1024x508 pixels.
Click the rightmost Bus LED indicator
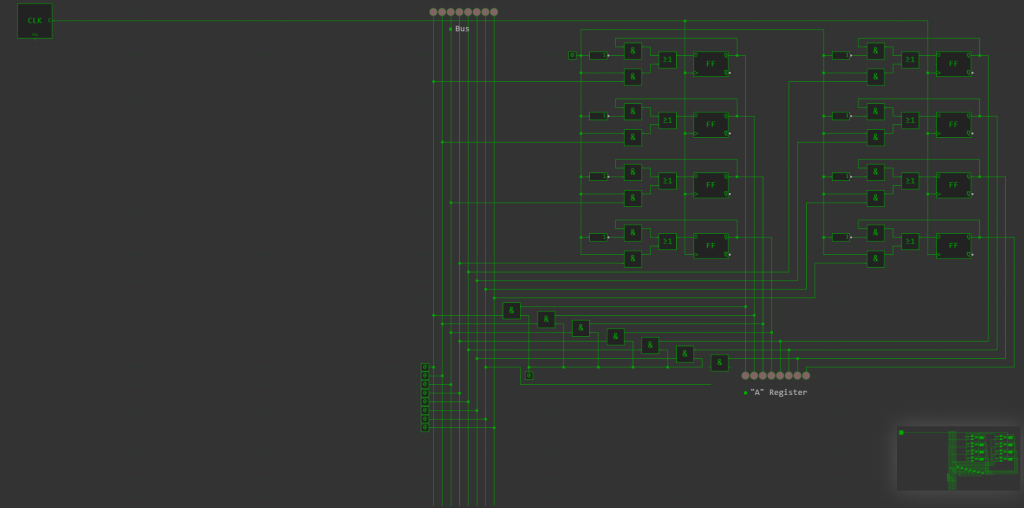pos(494,12)
